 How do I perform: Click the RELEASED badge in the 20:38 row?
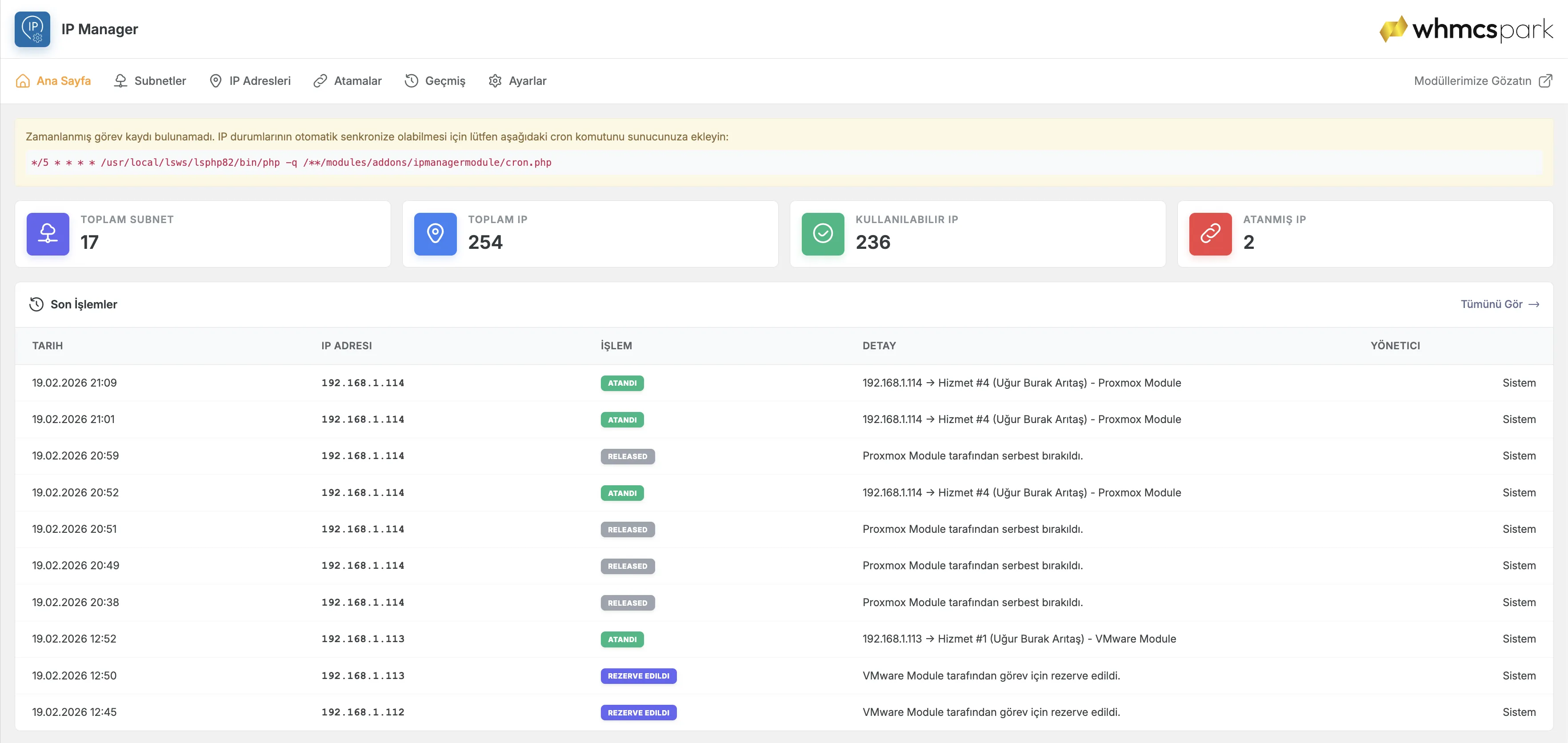tap(628, 603)
